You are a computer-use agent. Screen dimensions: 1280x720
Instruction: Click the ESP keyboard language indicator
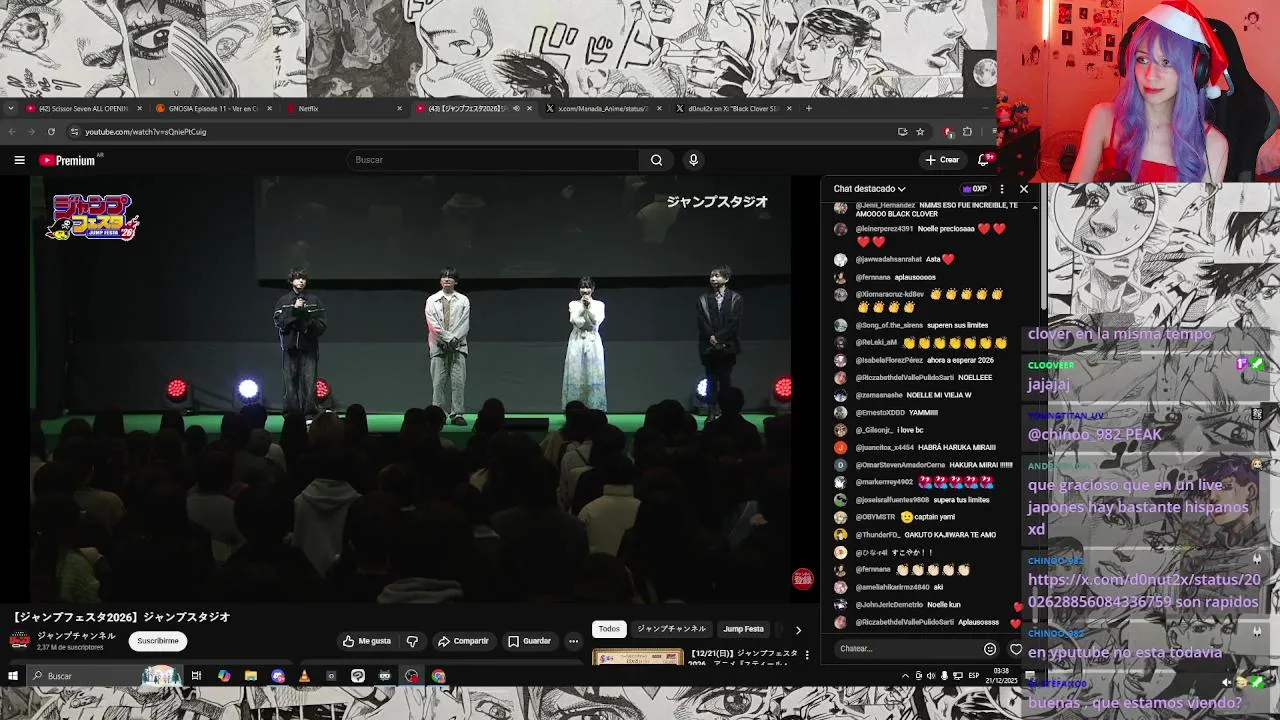click(974, 676)
